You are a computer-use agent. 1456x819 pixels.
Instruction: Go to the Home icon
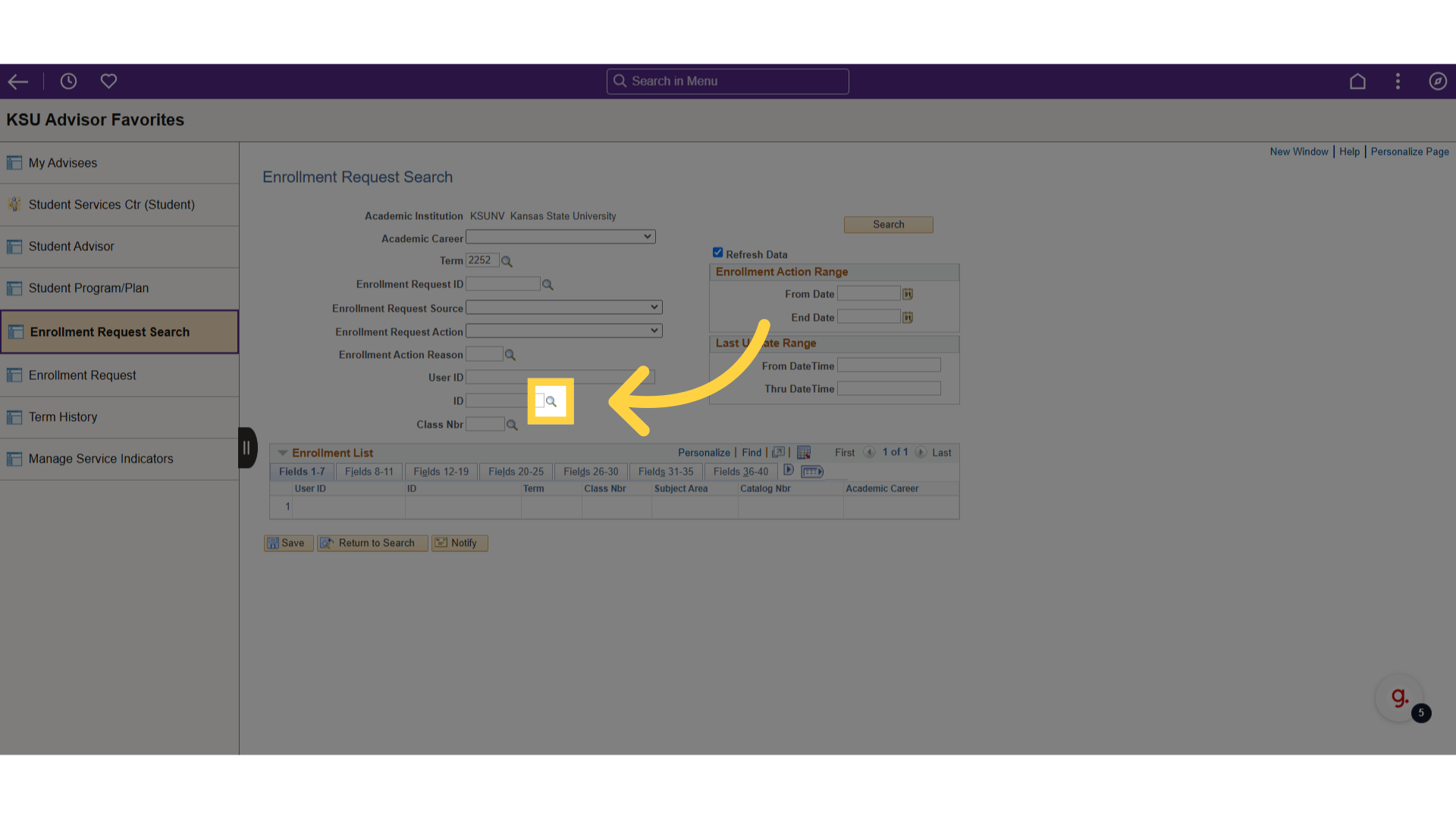coord(1357,81)
